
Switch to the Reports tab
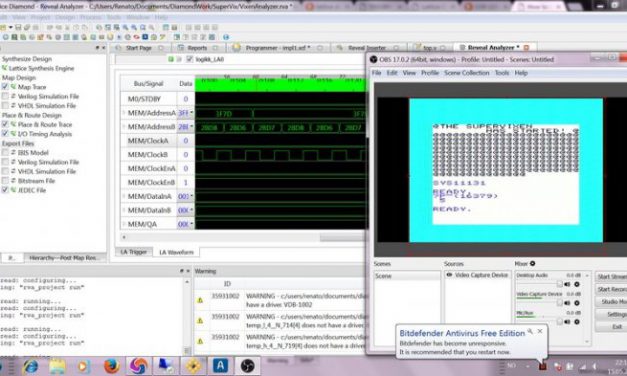[x=198, y=48]
